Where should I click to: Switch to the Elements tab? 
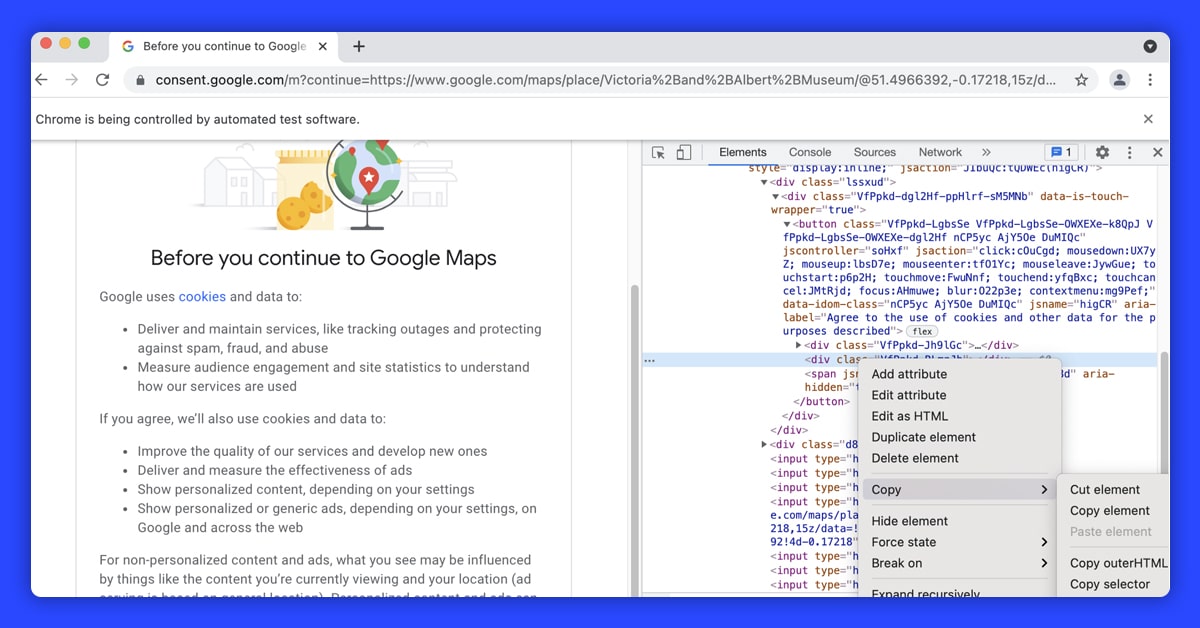point(743,152)
